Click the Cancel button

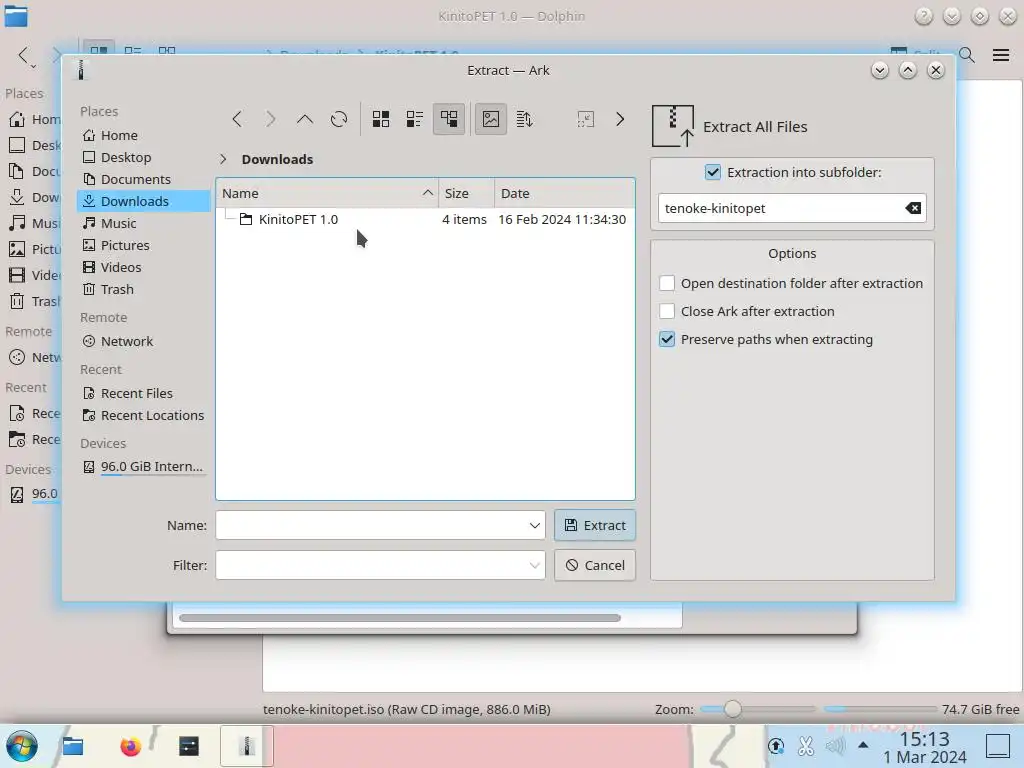pos(594,566)
